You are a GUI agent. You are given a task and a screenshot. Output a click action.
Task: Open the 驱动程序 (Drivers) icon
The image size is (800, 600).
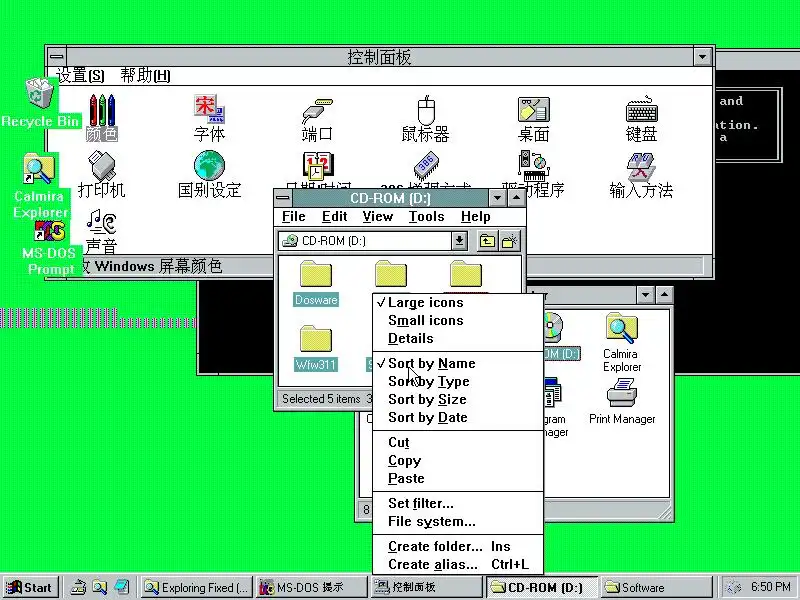(x=534, y=173)
